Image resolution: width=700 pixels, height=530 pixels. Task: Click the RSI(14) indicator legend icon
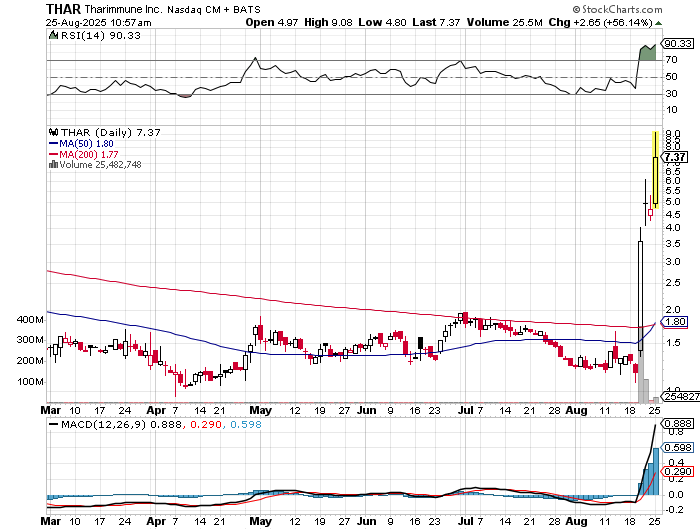[51, 35]
